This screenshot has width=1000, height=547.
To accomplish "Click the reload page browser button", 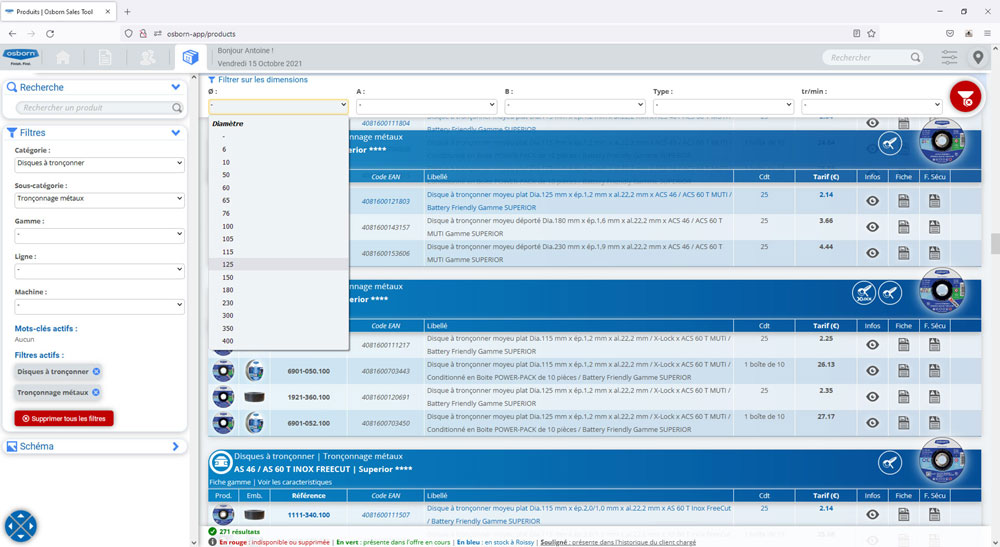I will 50,34.
